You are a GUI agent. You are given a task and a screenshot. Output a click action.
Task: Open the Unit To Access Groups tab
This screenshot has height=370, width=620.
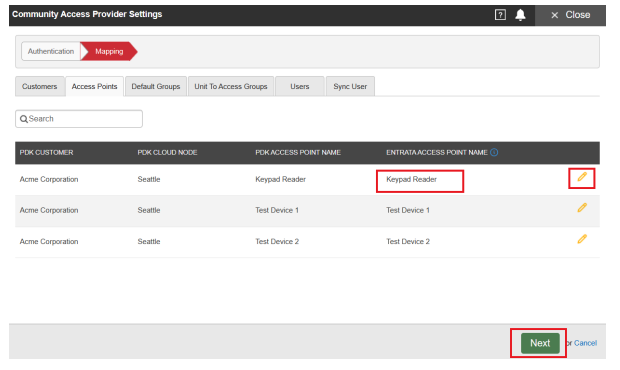[231, 86]
